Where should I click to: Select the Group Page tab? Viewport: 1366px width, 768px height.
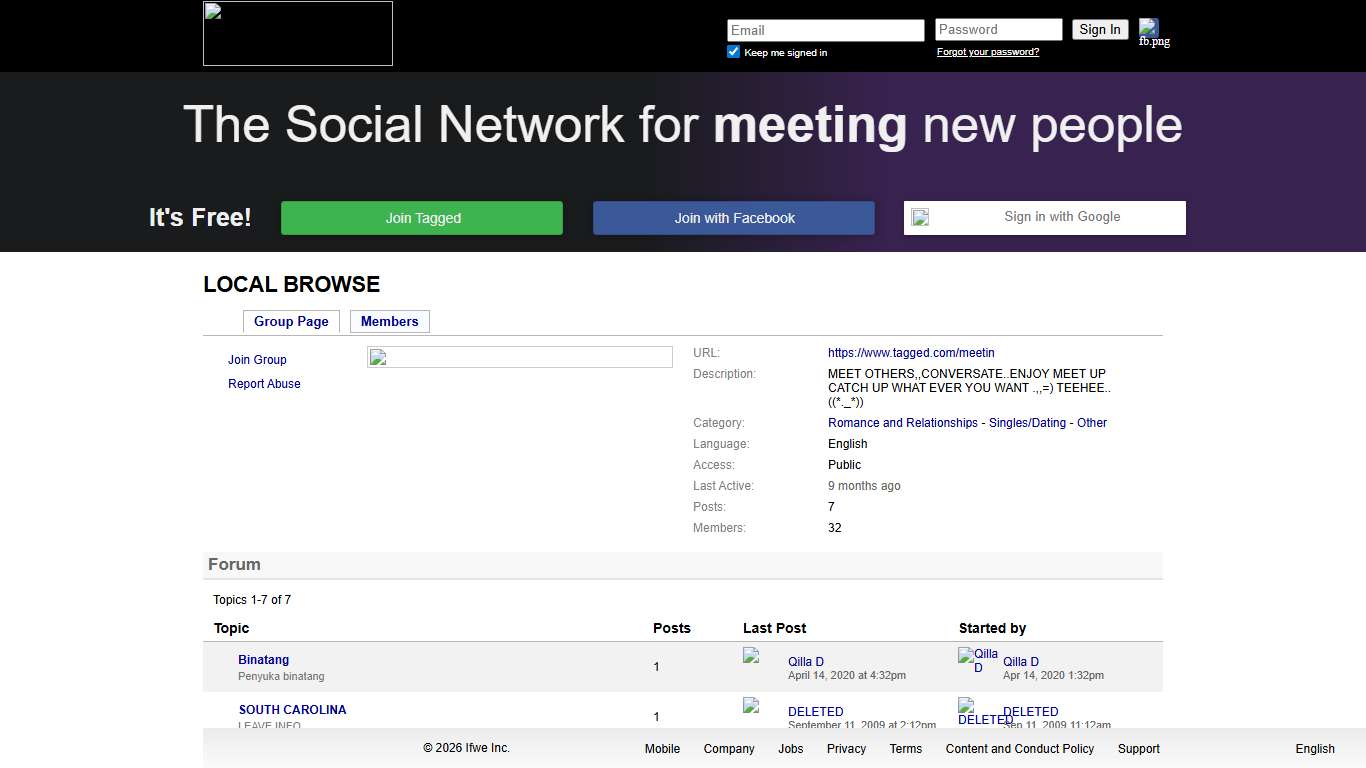tap(291, 321)
